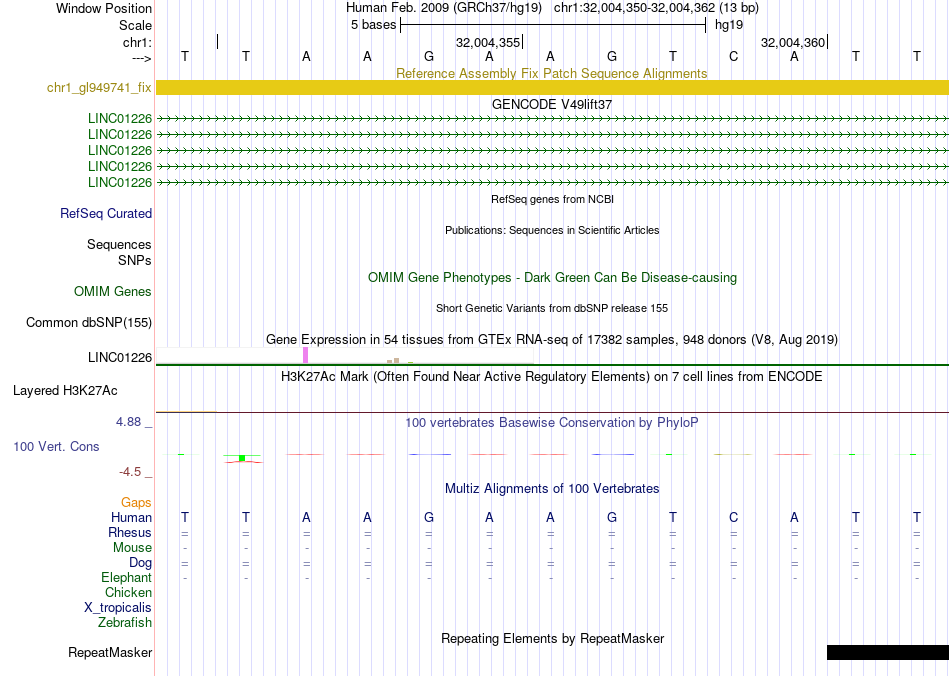Click the bright green PhyloP conservation bar

coord(242,458)
